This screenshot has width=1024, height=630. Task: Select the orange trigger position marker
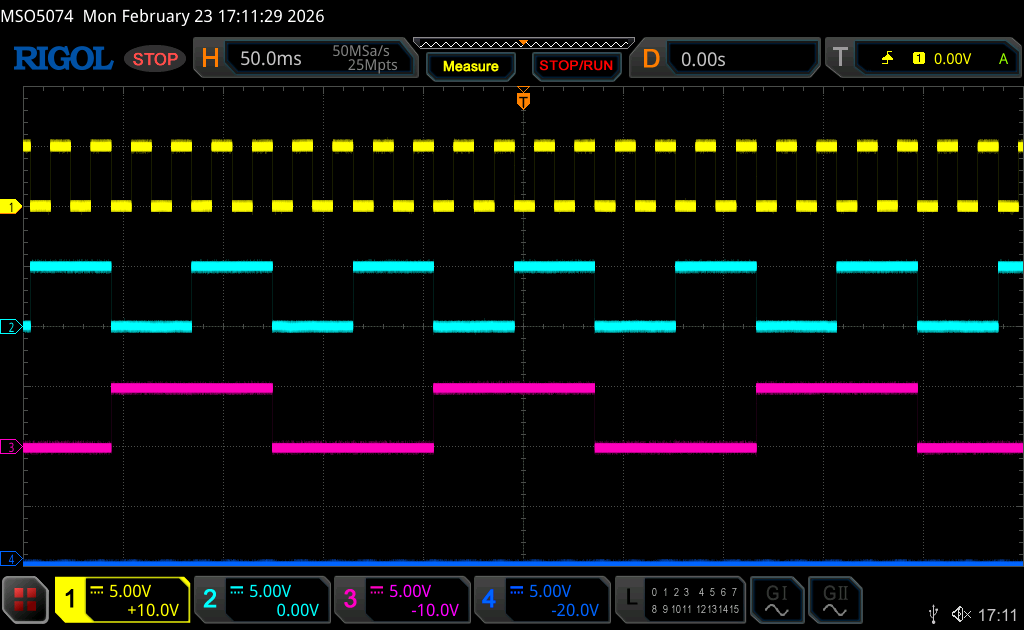click(x=522, y=100)
